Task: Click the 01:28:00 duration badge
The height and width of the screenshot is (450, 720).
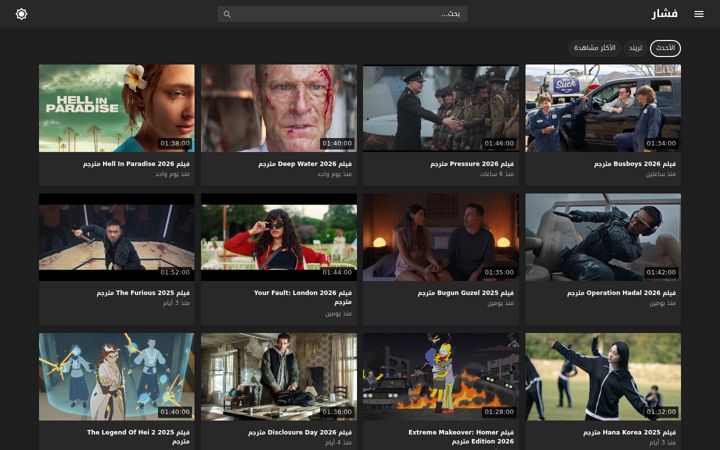Action: 499,412
